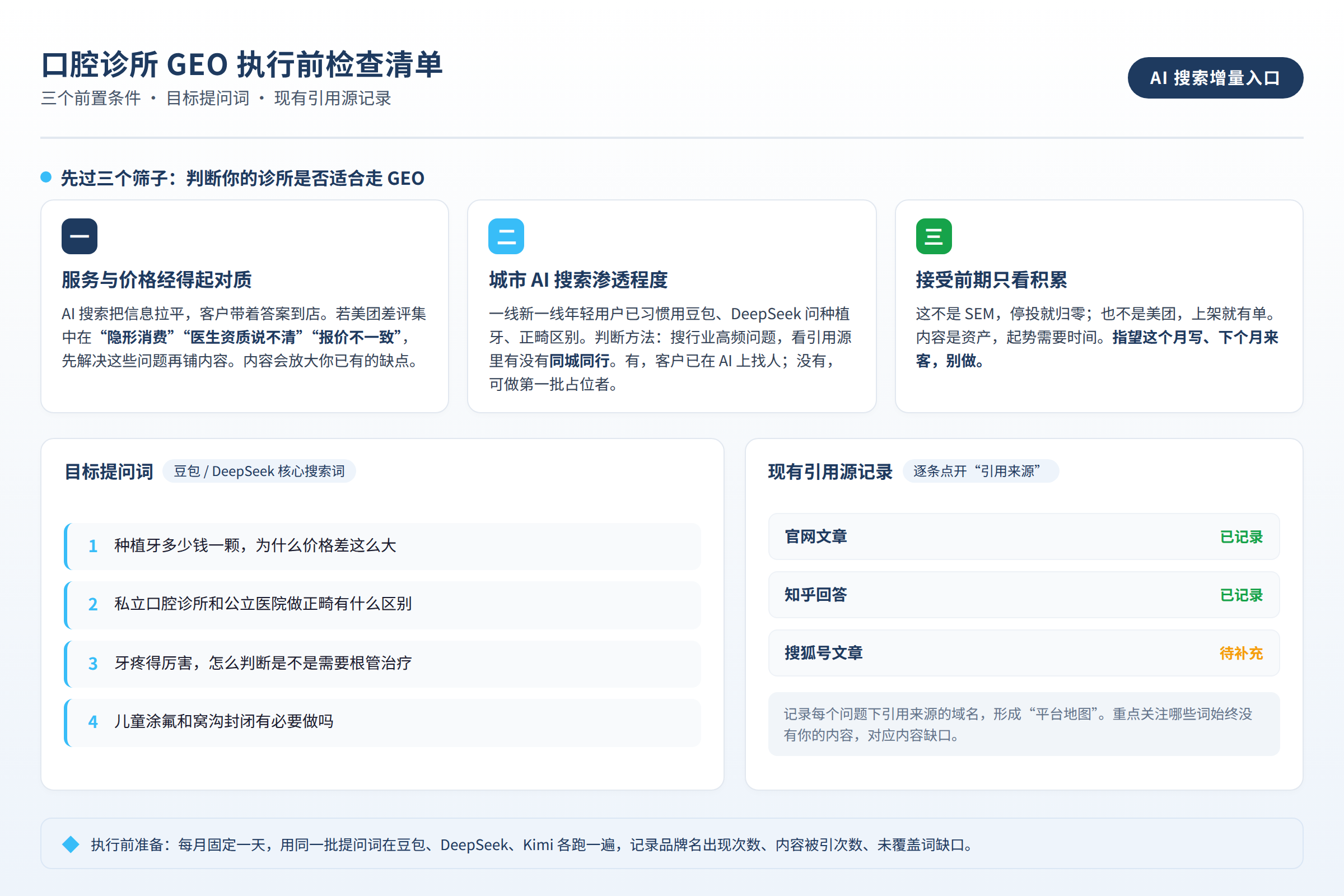Click 已记录 status in 知乎回答 row
The image size is (1344, 896).
[1241, 595]
